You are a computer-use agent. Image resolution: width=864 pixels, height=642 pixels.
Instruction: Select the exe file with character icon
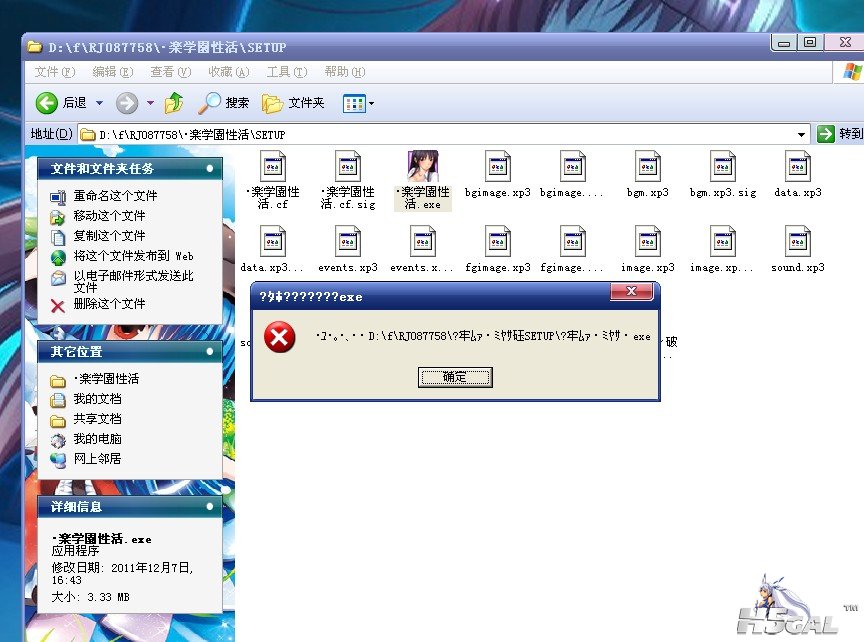[423, 167]
